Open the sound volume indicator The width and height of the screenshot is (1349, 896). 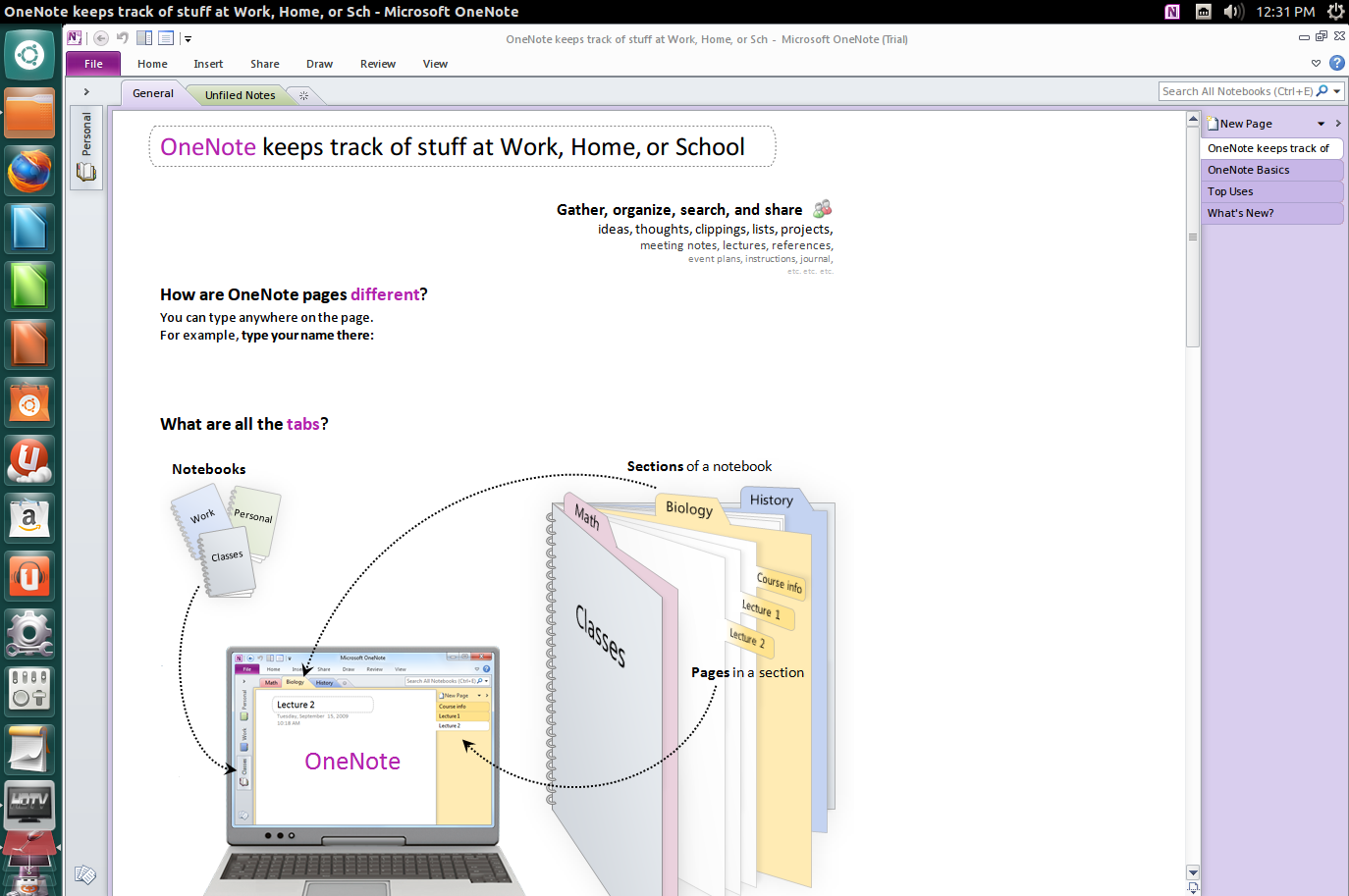click(1233, 12)
